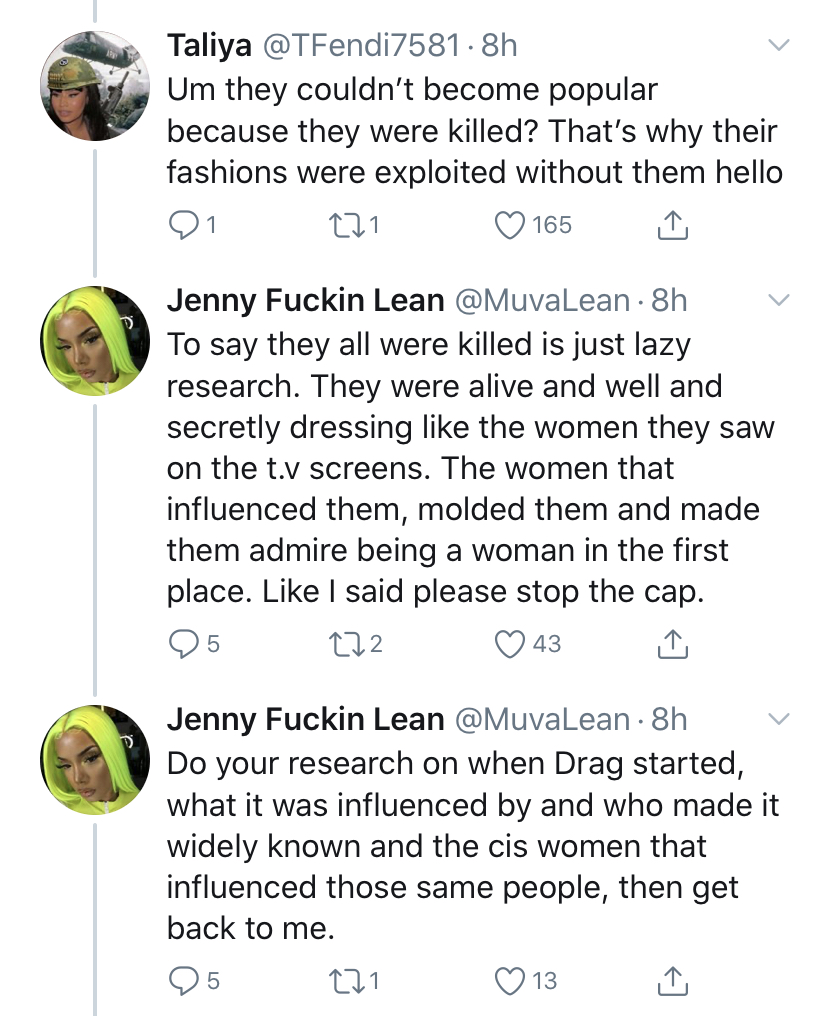Open dropdown on 'Do your research' tweet

(x=778, y=719)
